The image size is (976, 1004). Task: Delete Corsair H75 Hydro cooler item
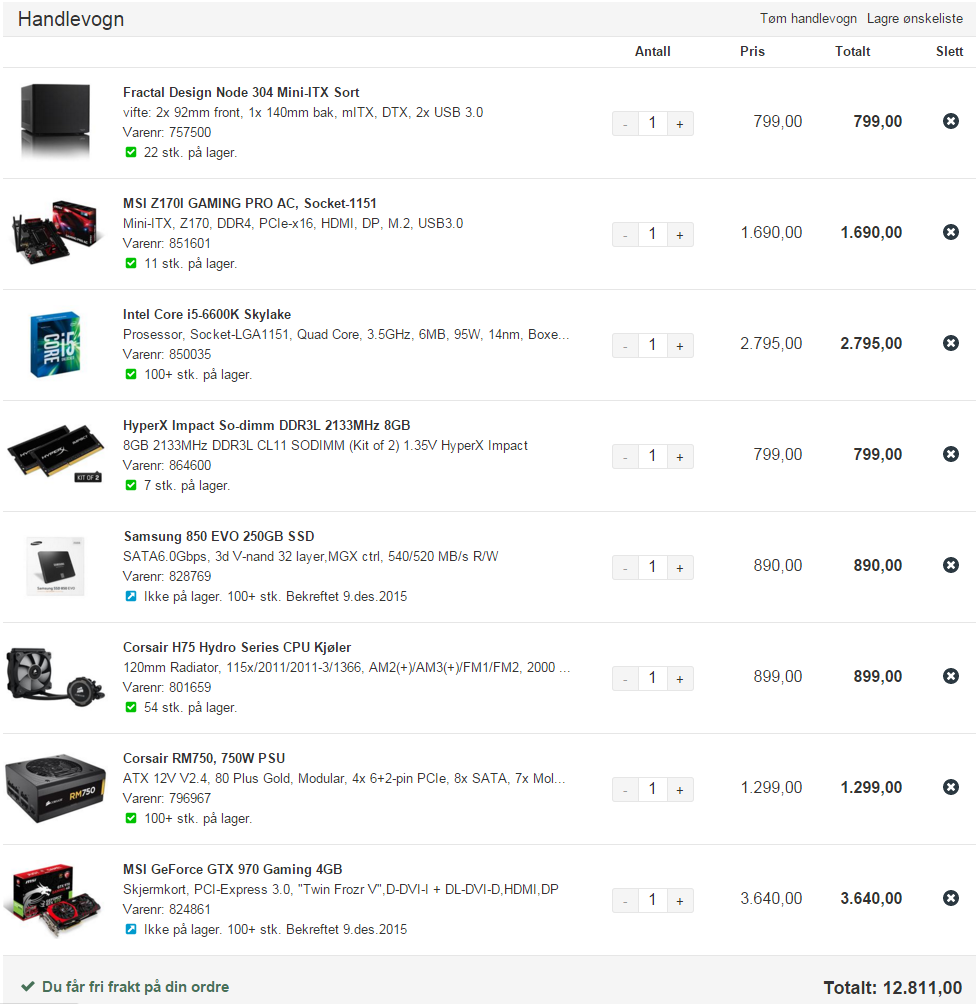point(950,676)
